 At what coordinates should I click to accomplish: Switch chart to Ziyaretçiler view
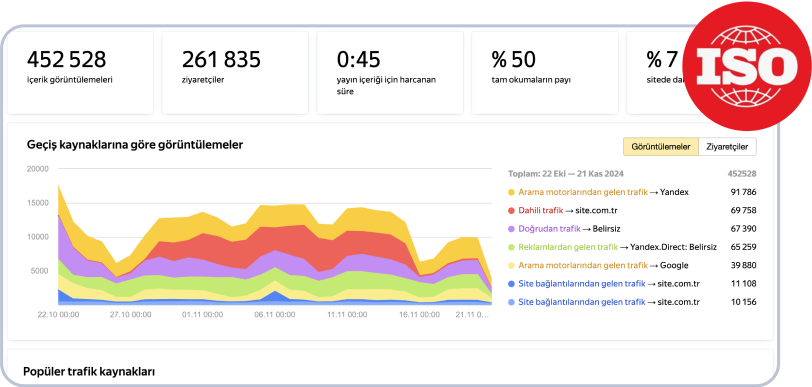coord(727,147)
